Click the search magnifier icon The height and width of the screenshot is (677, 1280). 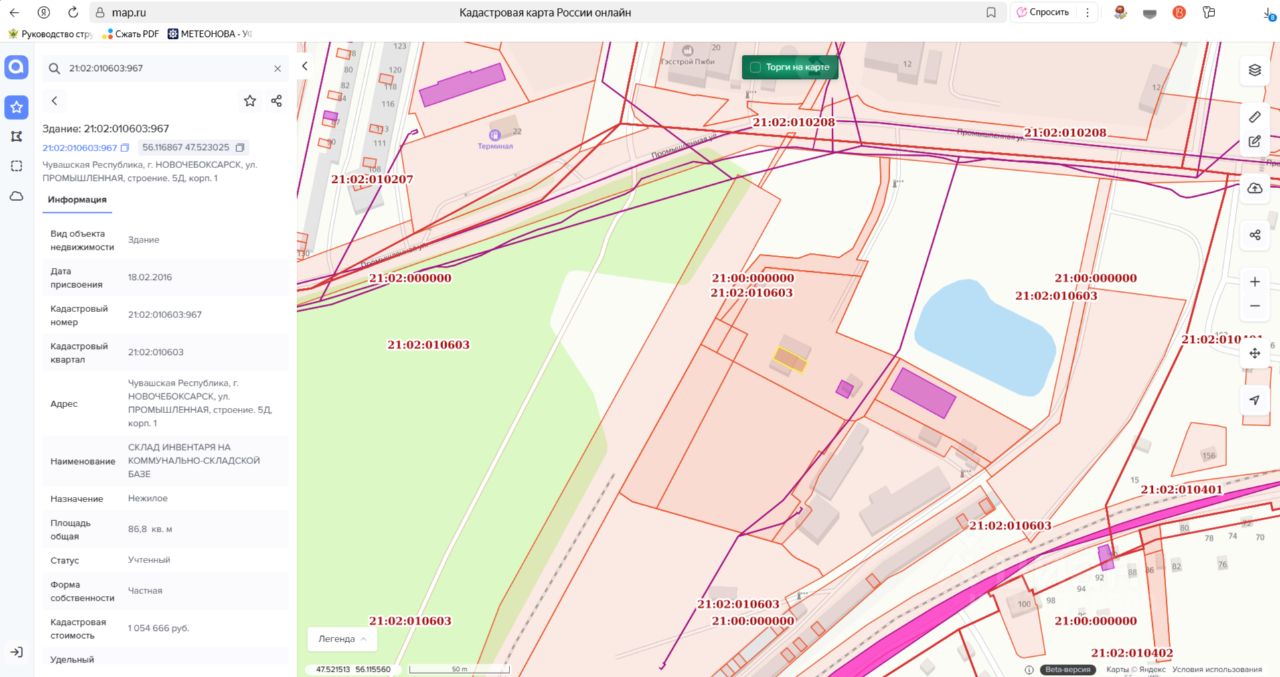click(54, 68)
